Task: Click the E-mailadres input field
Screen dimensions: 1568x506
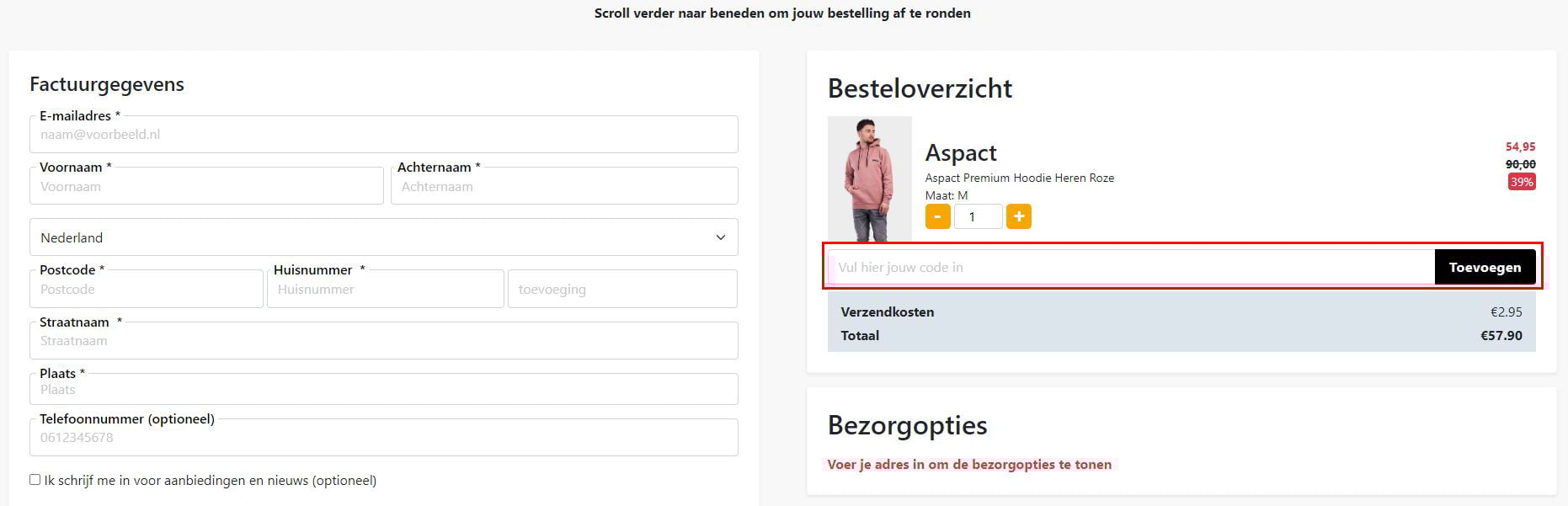Action: [x=383, y=134]
